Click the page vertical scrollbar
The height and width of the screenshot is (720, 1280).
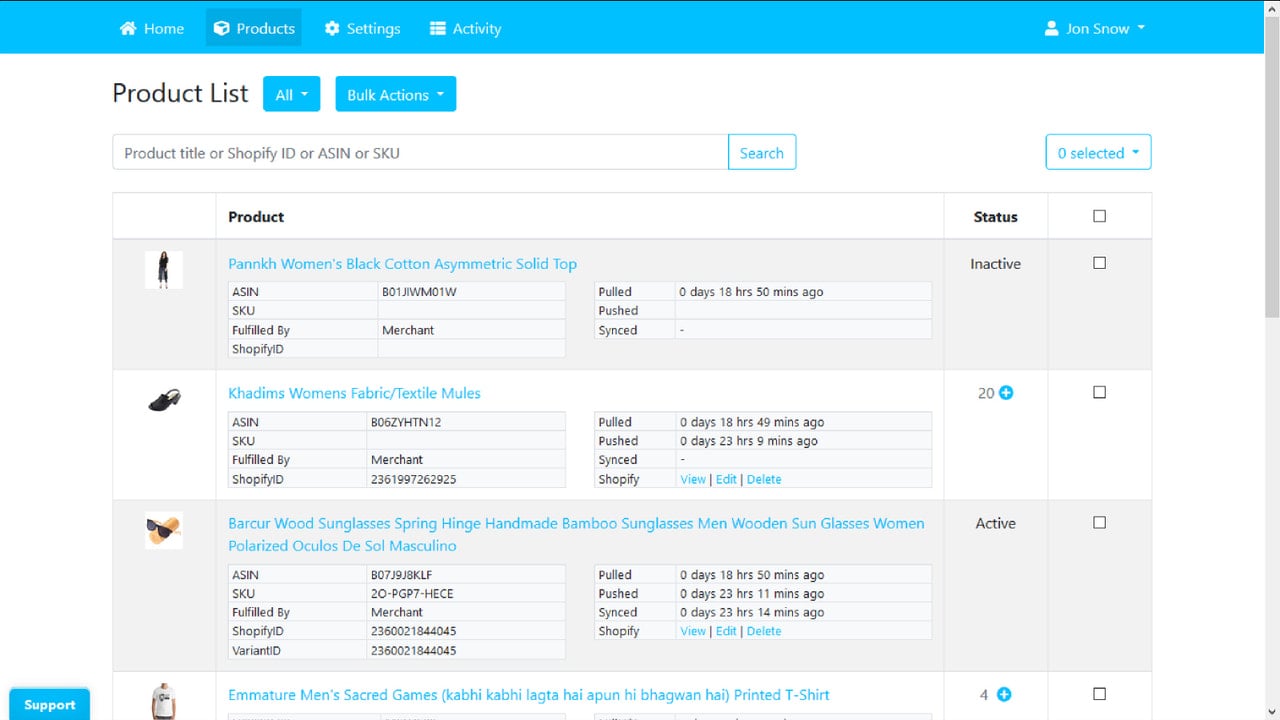(x=1272, y=360)
